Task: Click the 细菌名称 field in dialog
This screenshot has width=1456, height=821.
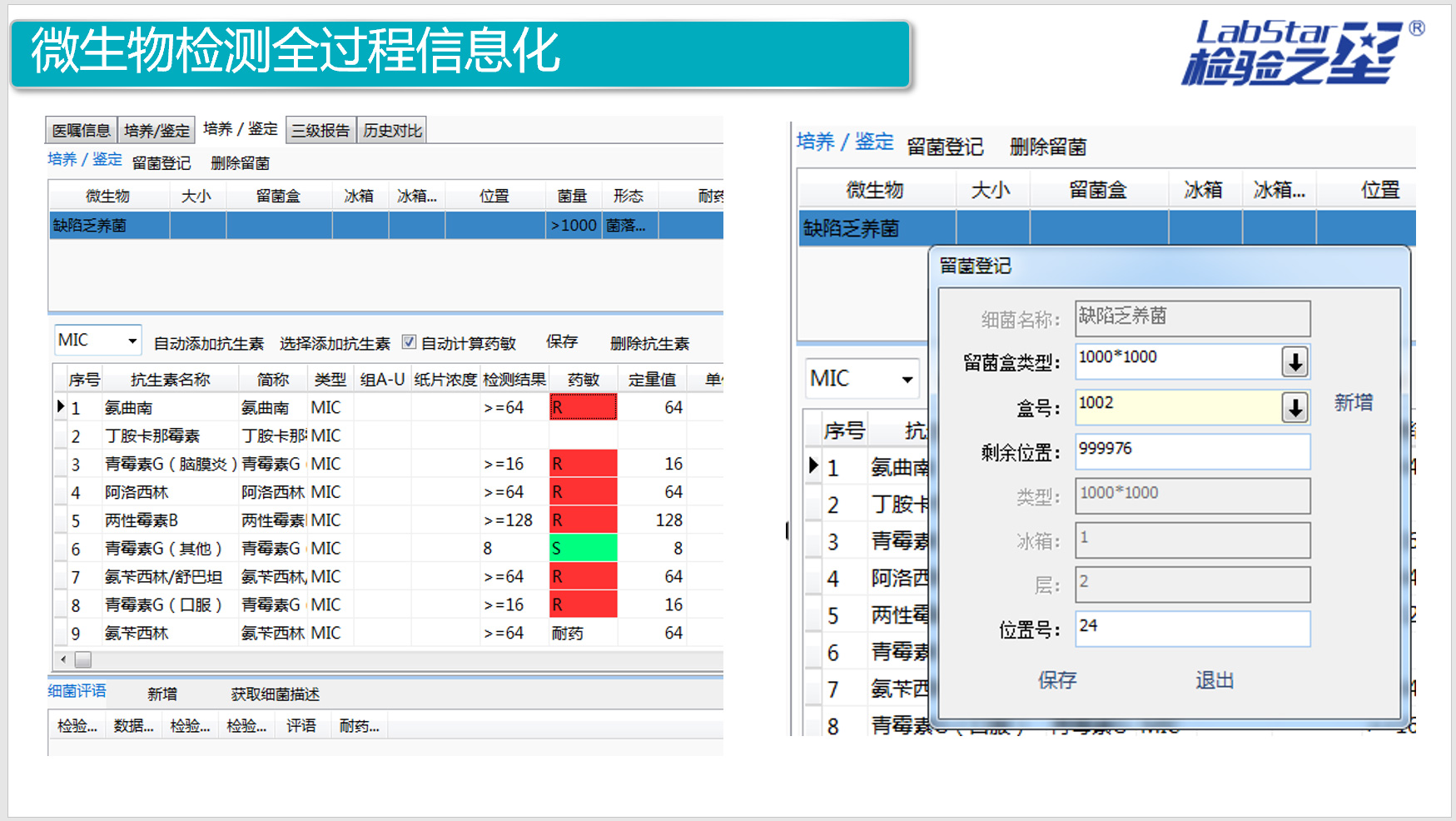Action: click(1192, 318)
